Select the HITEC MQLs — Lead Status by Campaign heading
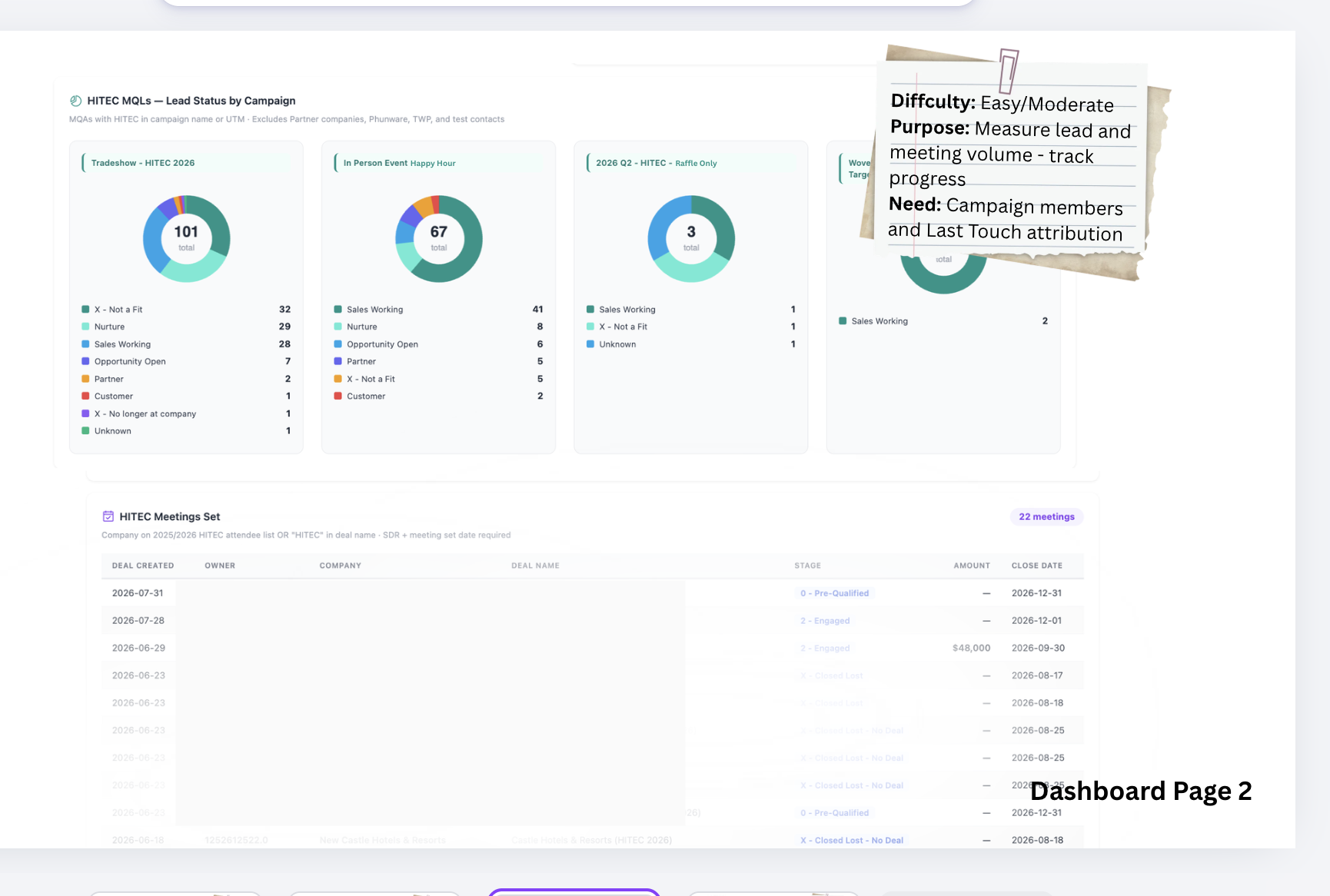Screen dimensions: 1330x896 [x=191, y=101]
